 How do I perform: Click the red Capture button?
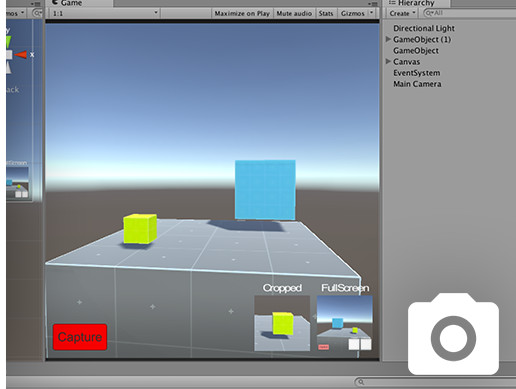coord(80,337)
